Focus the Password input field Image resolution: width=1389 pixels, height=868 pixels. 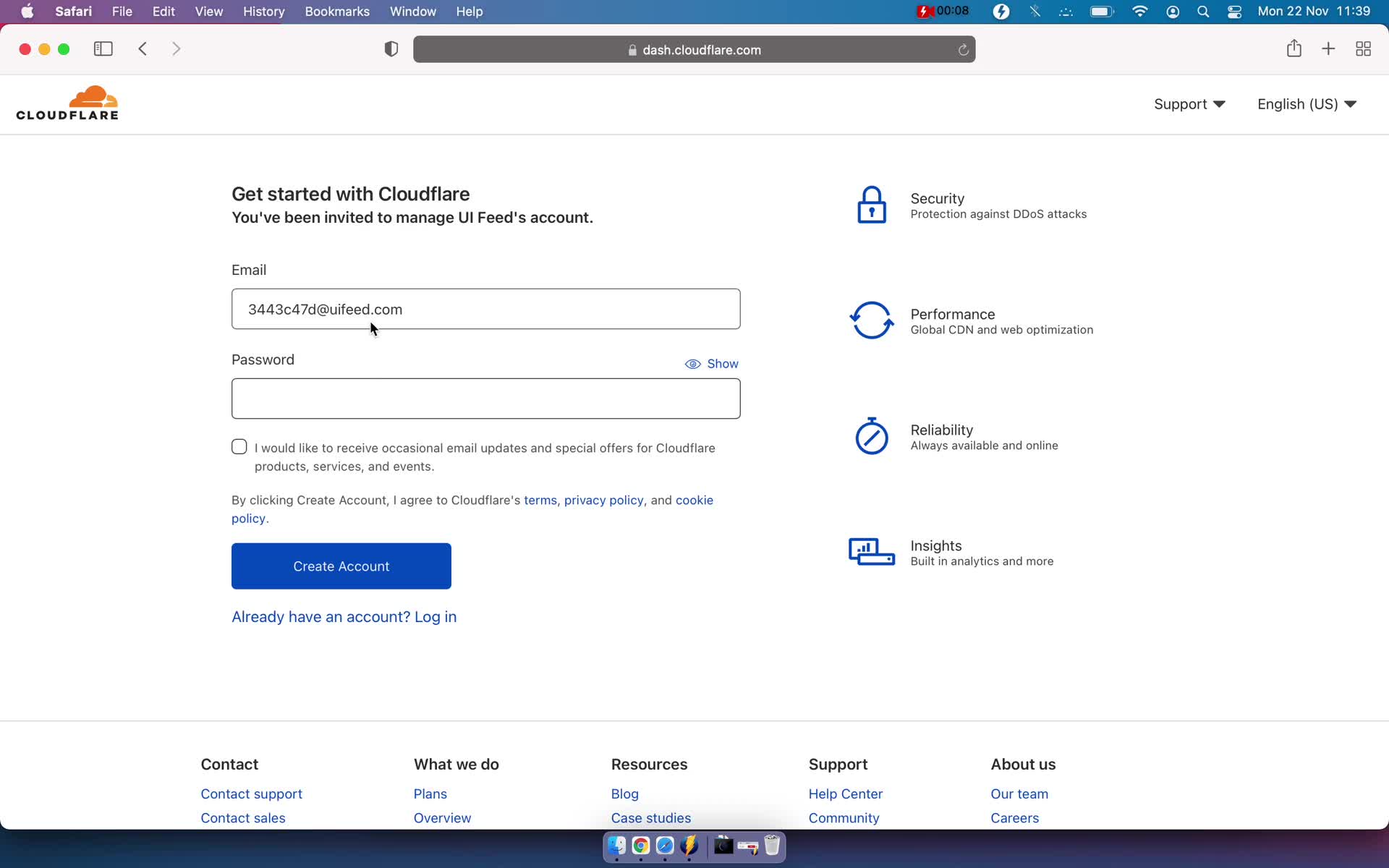(486, 399)
